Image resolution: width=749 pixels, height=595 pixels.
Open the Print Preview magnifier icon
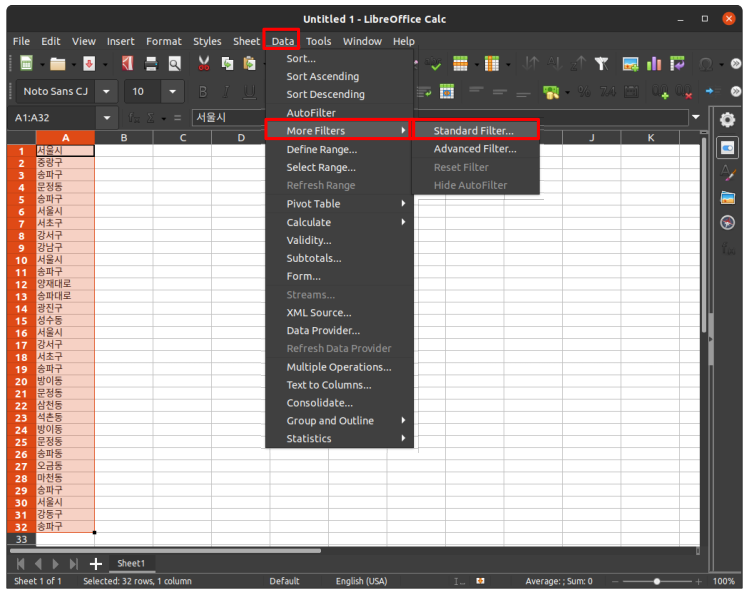[x=175, y=64]
